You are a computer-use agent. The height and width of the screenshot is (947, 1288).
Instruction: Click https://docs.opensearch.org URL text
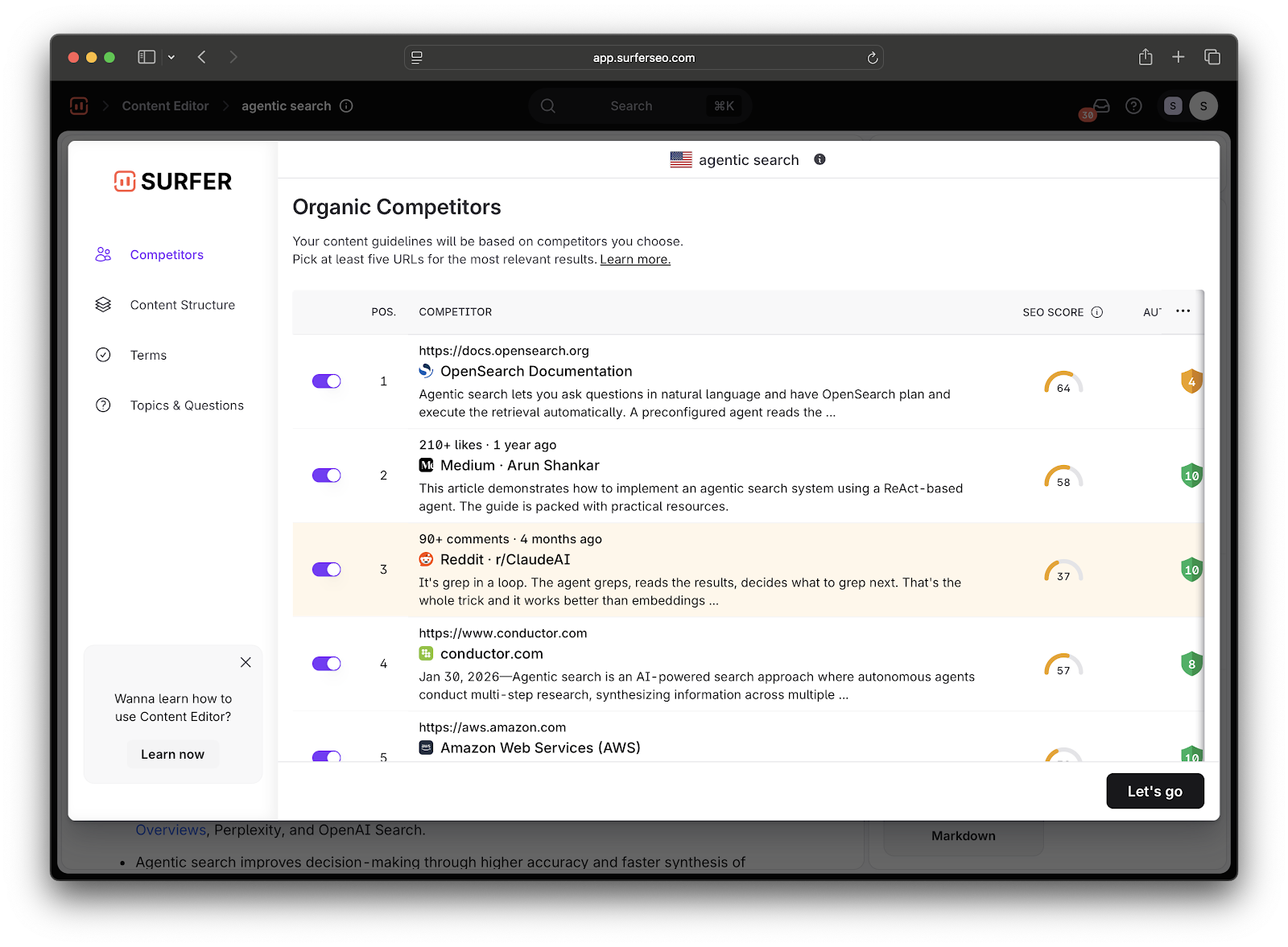pyautogui.click(x=504, y=351)
